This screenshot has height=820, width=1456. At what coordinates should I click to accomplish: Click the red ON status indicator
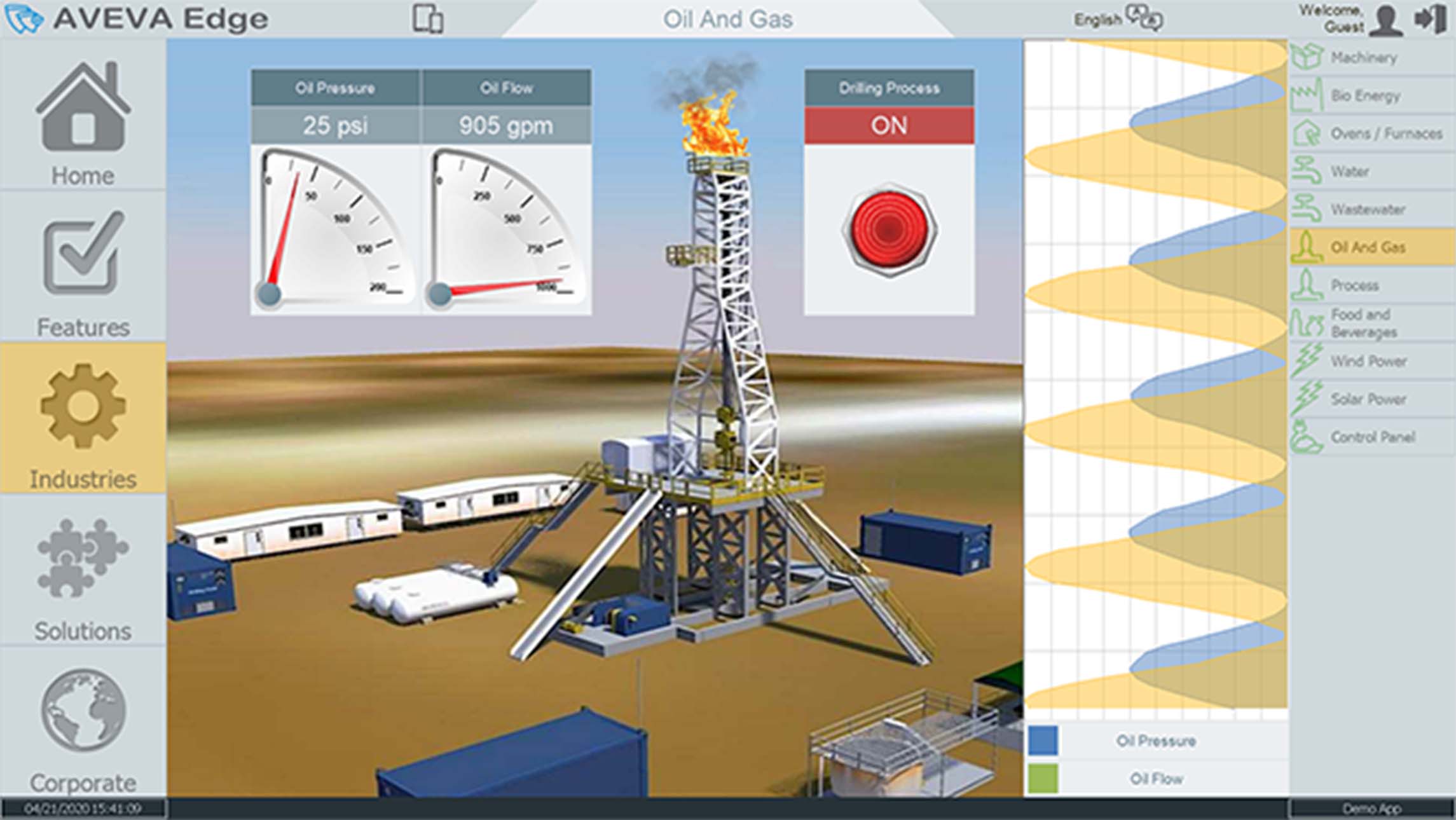click(x=889, y=125)
